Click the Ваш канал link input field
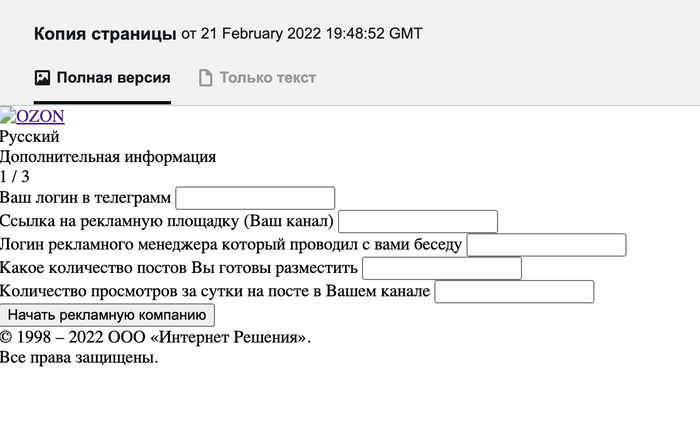The image size is (700, 423). coord(418,221)
